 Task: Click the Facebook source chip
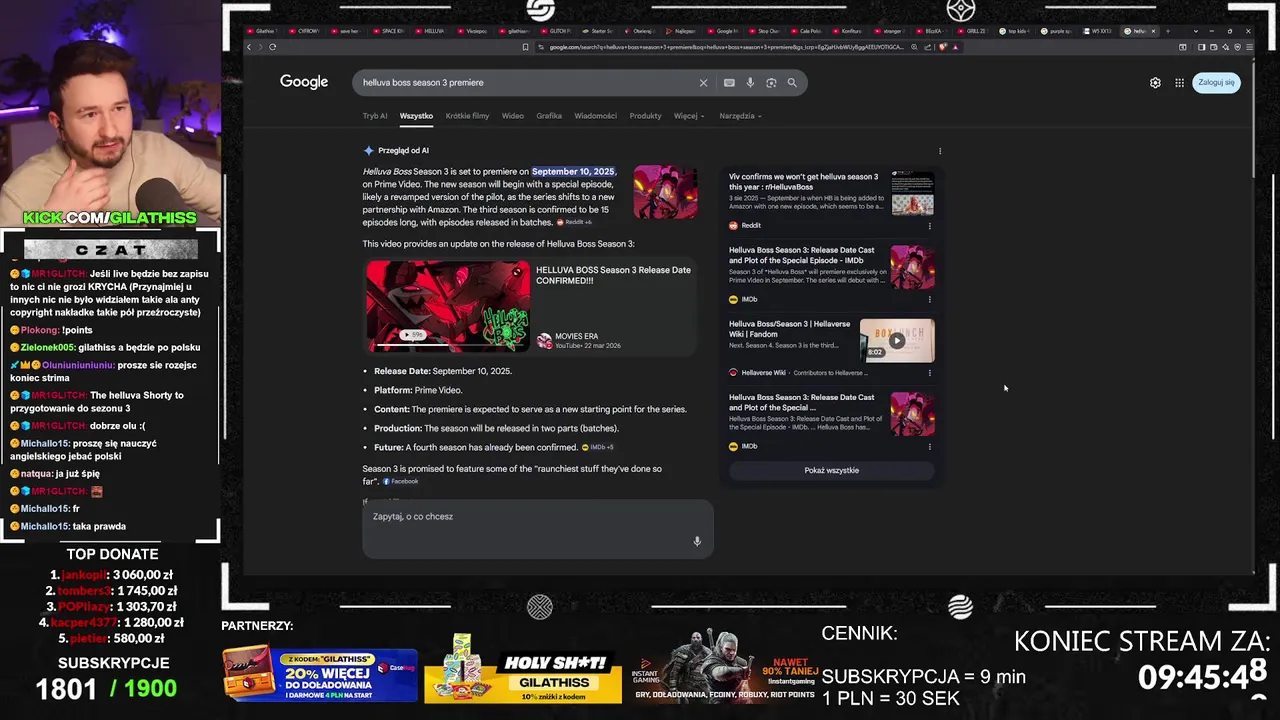pyautogui.click(x=400, y=482)
